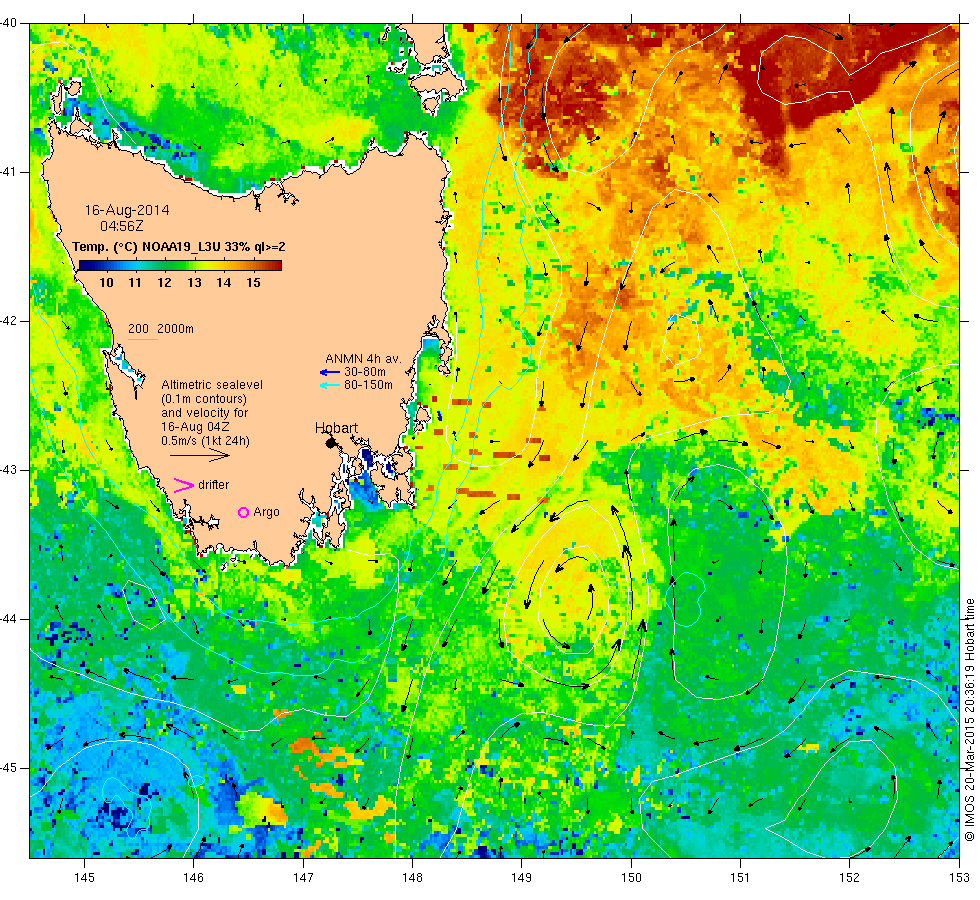Click the 13 degree color scale tick

click(x=194, y=282)
